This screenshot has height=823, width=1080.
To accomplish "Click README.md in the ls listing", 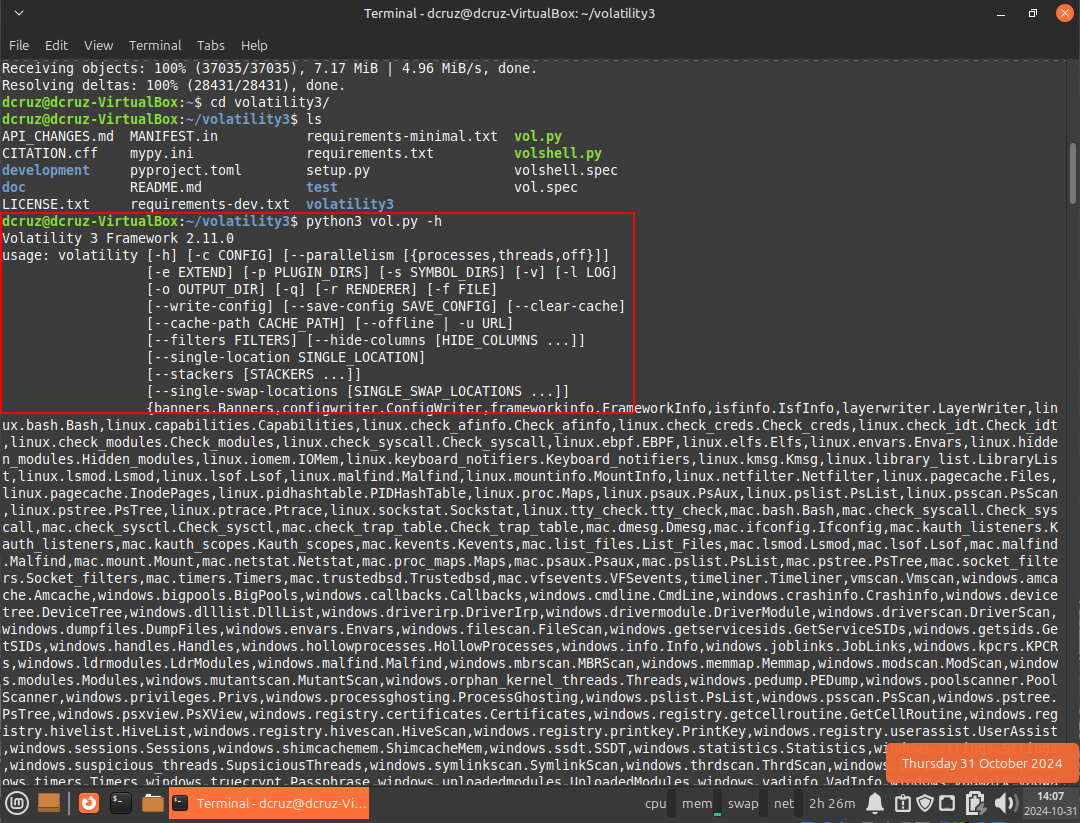I will (x=166, y=187).
